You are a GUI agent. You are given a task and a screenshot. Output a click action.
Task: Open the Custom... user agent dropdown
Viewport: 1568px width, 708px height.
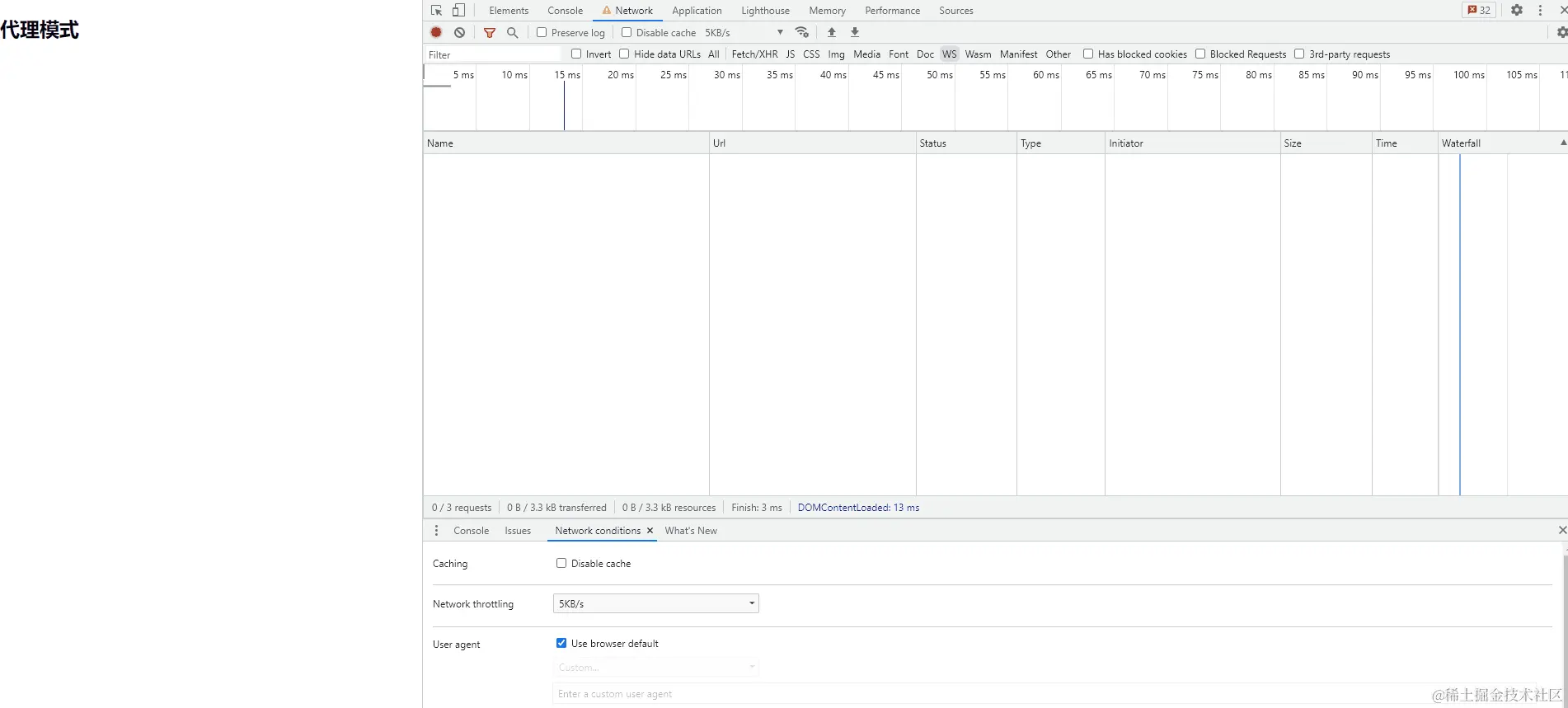click(655, 668)
